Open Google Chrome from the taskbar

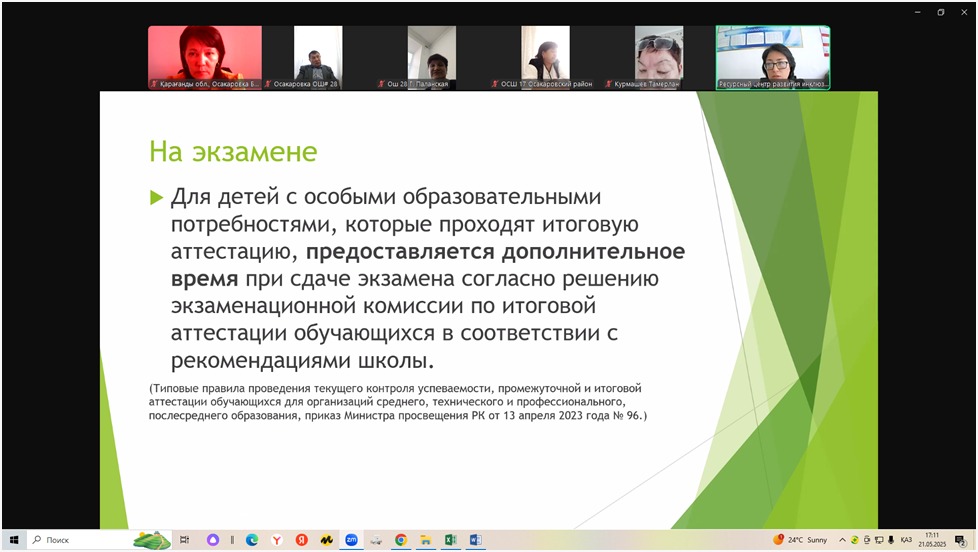(401, 540)
